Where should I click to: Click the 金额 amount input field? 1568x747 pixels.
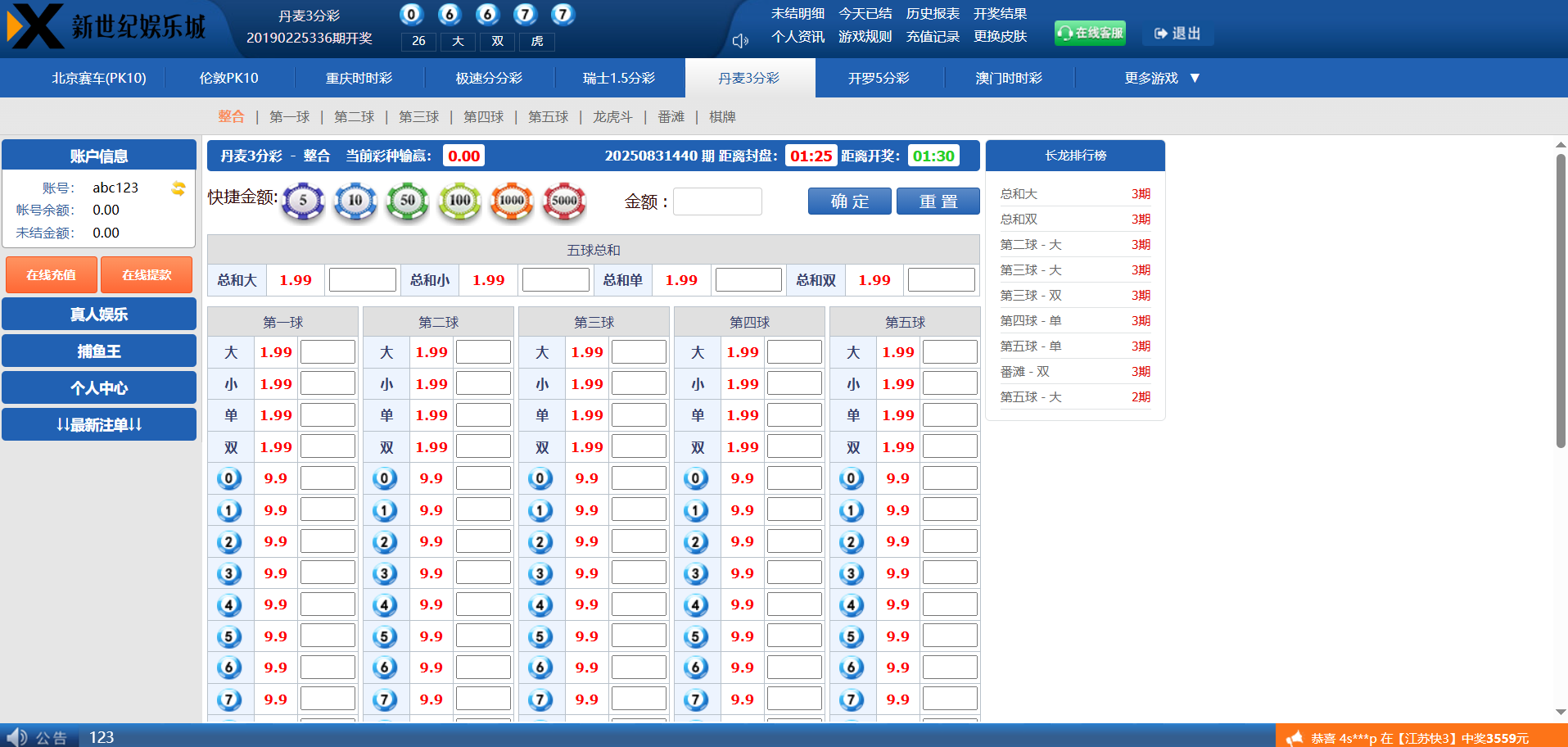click(x=717, y=201)
